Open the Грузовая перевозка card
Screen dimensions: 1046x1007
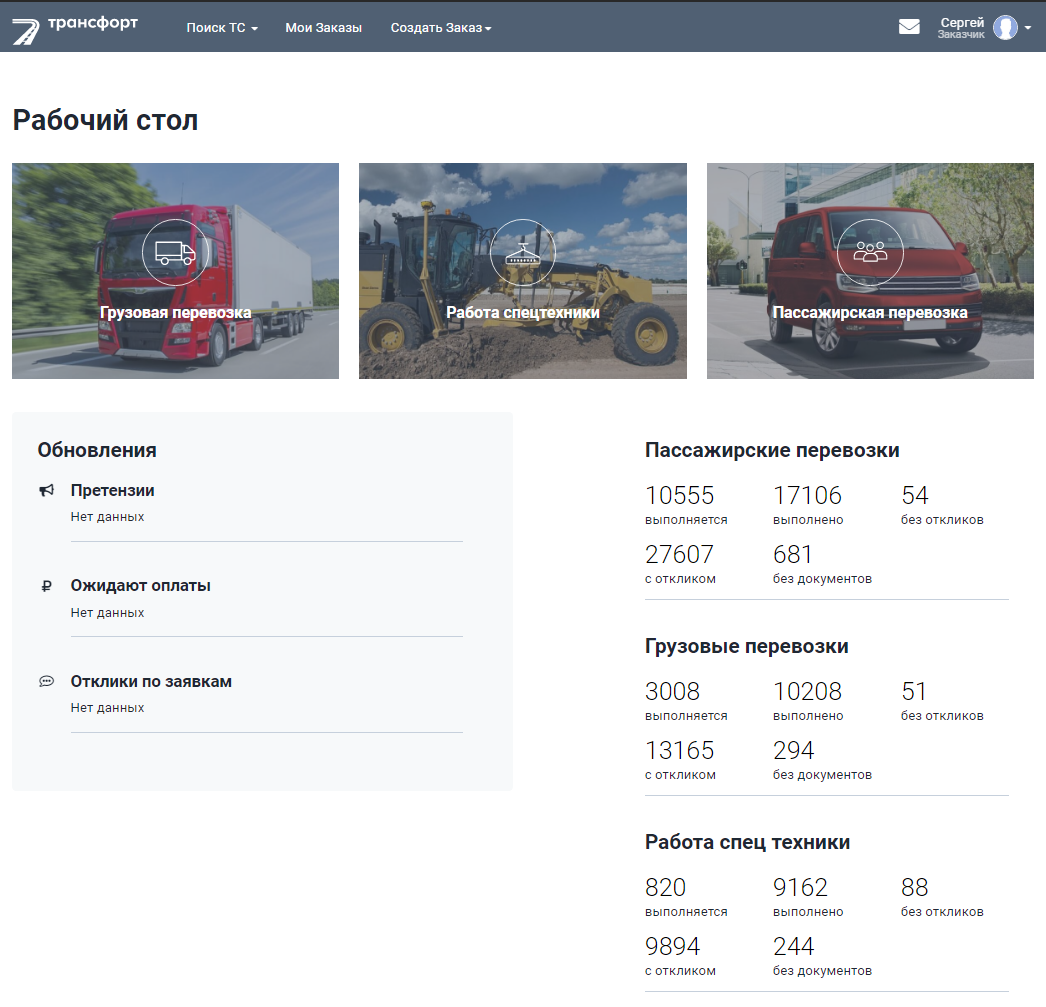coord(175,271)
